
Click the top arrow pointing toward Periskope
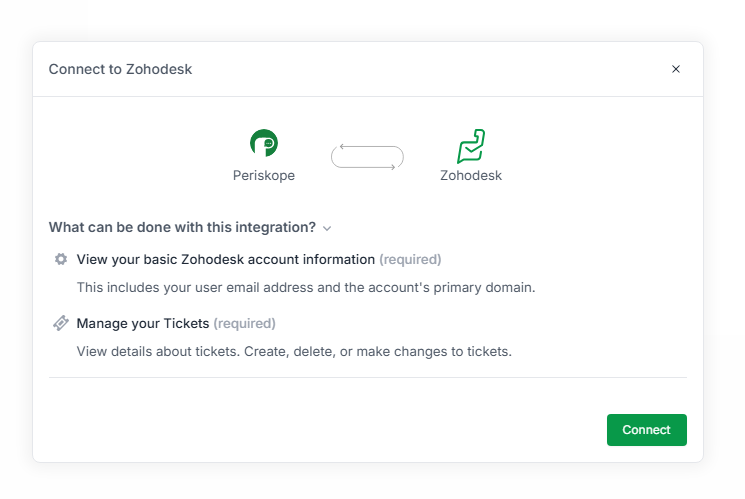click(365, 147)
